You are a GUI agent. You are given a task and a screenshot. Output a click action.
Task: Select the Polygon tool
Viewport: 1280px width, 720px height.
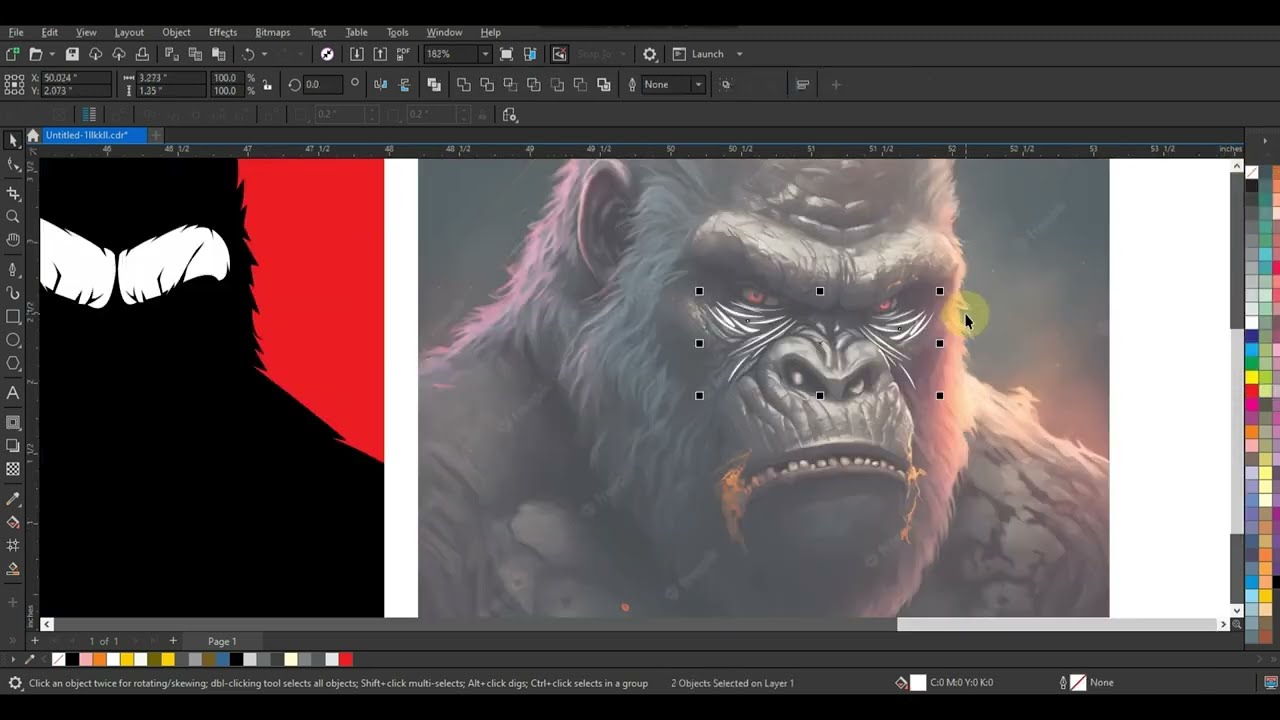pyautogui.click(x=13, y=365)
